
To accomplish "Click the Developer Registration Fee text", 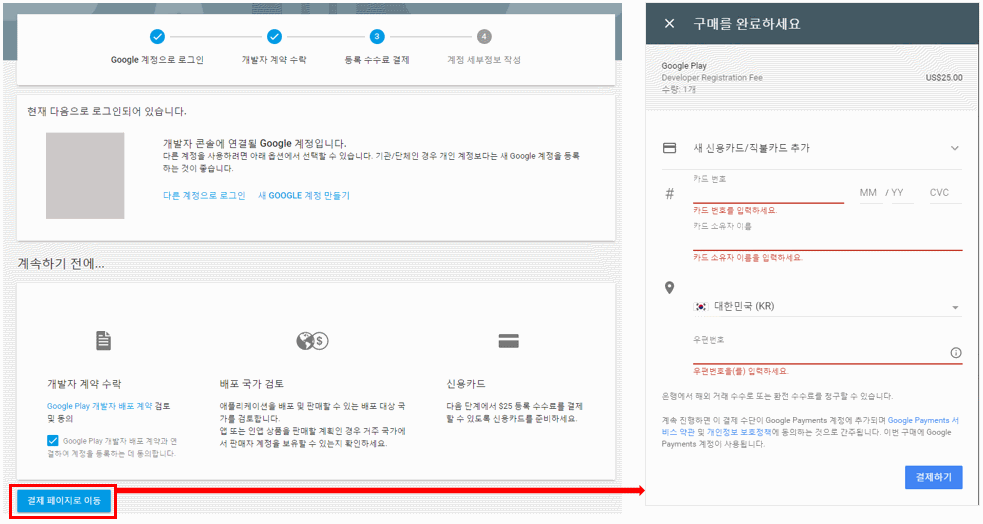I will (x=712, y=78).
